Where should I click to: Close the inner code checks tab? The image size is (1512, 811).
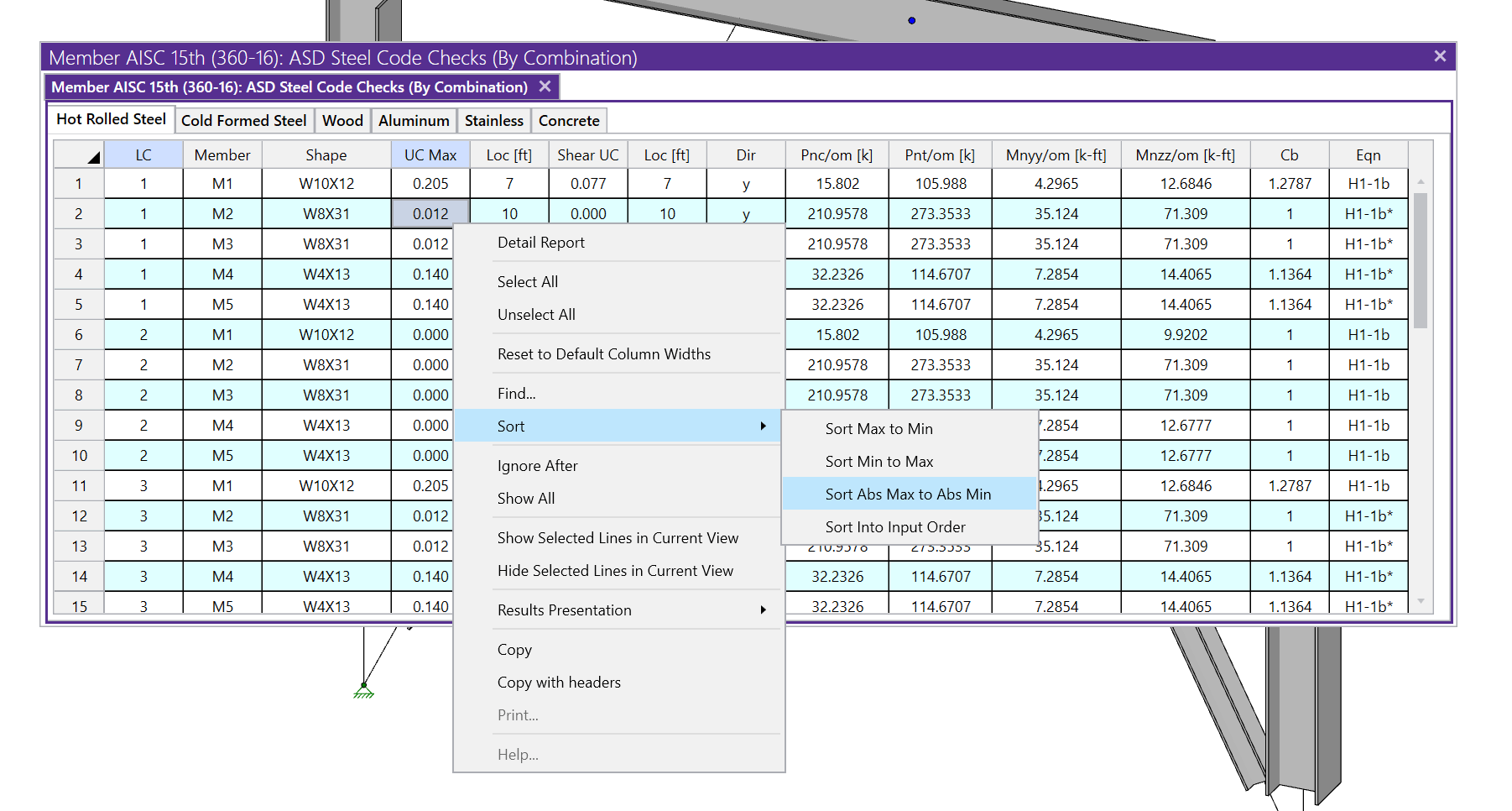pos(545,86)
